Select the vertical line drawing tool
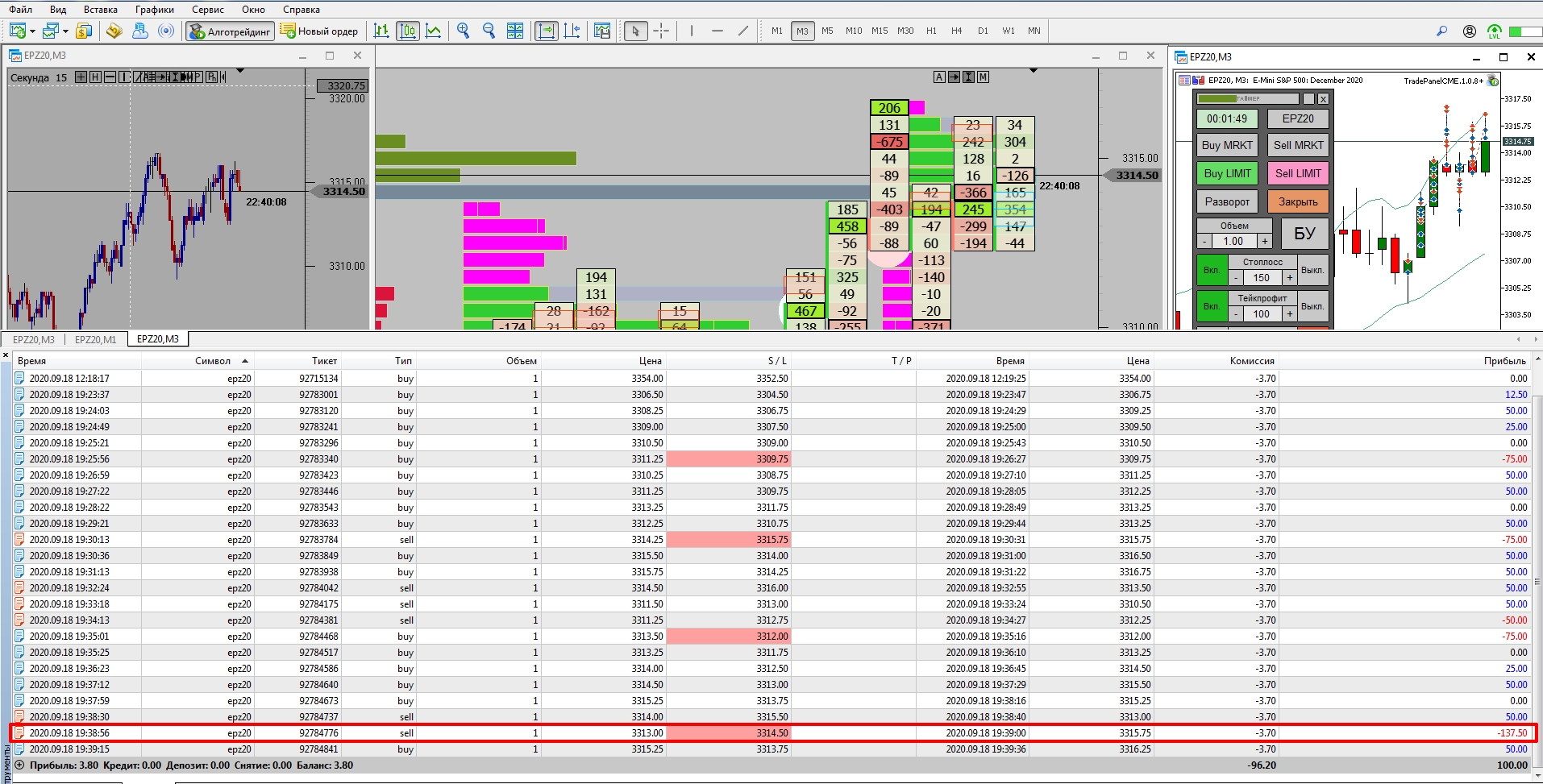 pyautogui.click(x=692, y=31)
